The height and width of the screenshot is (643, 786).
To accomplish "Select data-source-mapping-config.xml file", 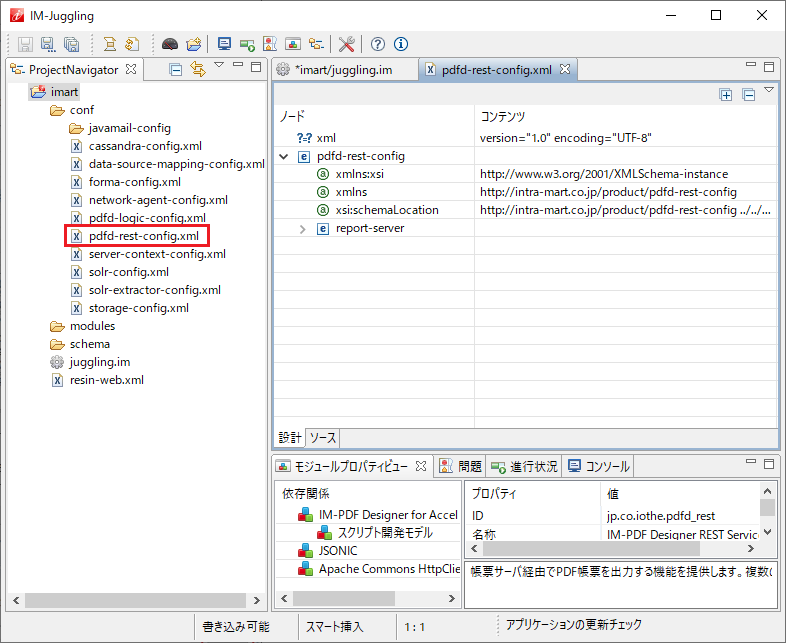I will click(167, 164).
